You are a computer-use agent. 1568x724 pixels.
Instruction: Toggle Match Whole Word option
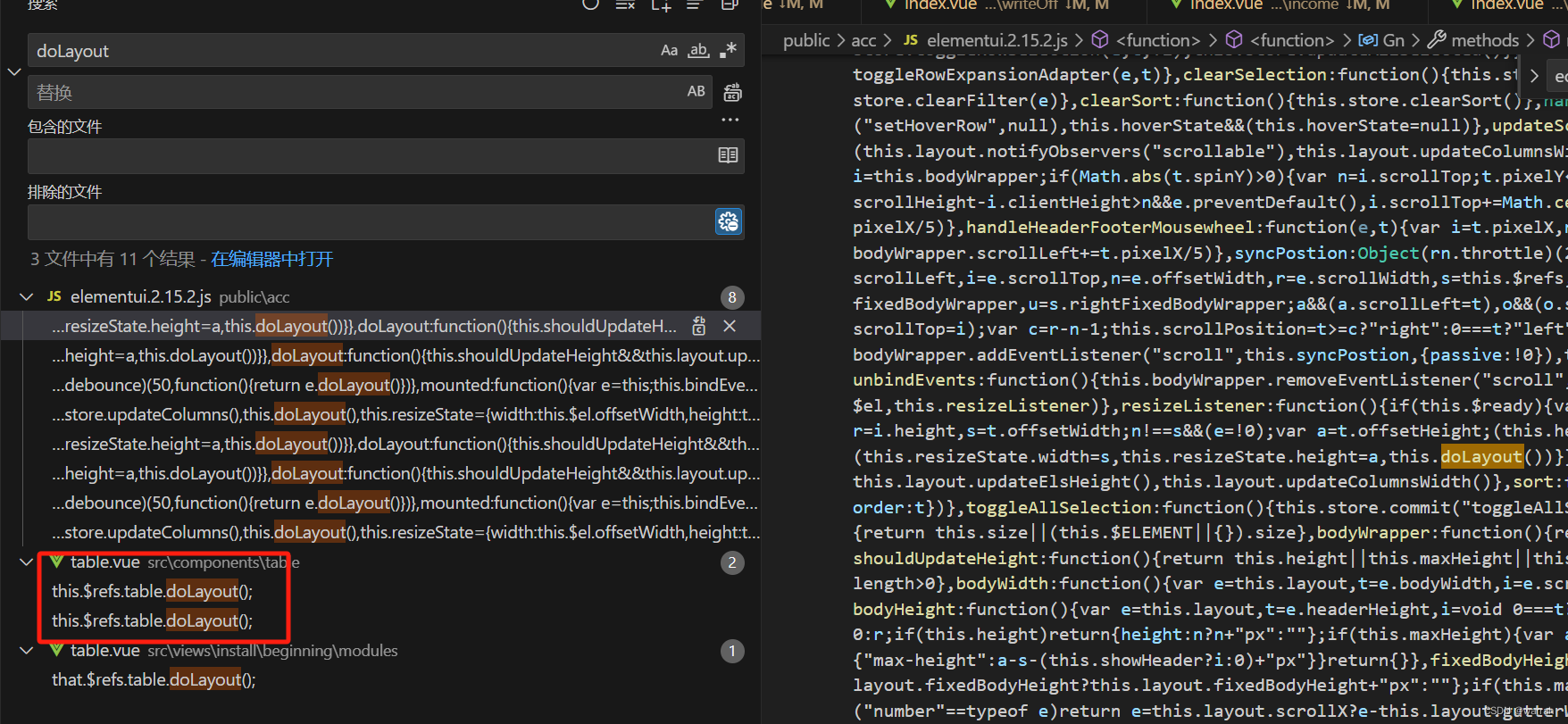(698, 51)
